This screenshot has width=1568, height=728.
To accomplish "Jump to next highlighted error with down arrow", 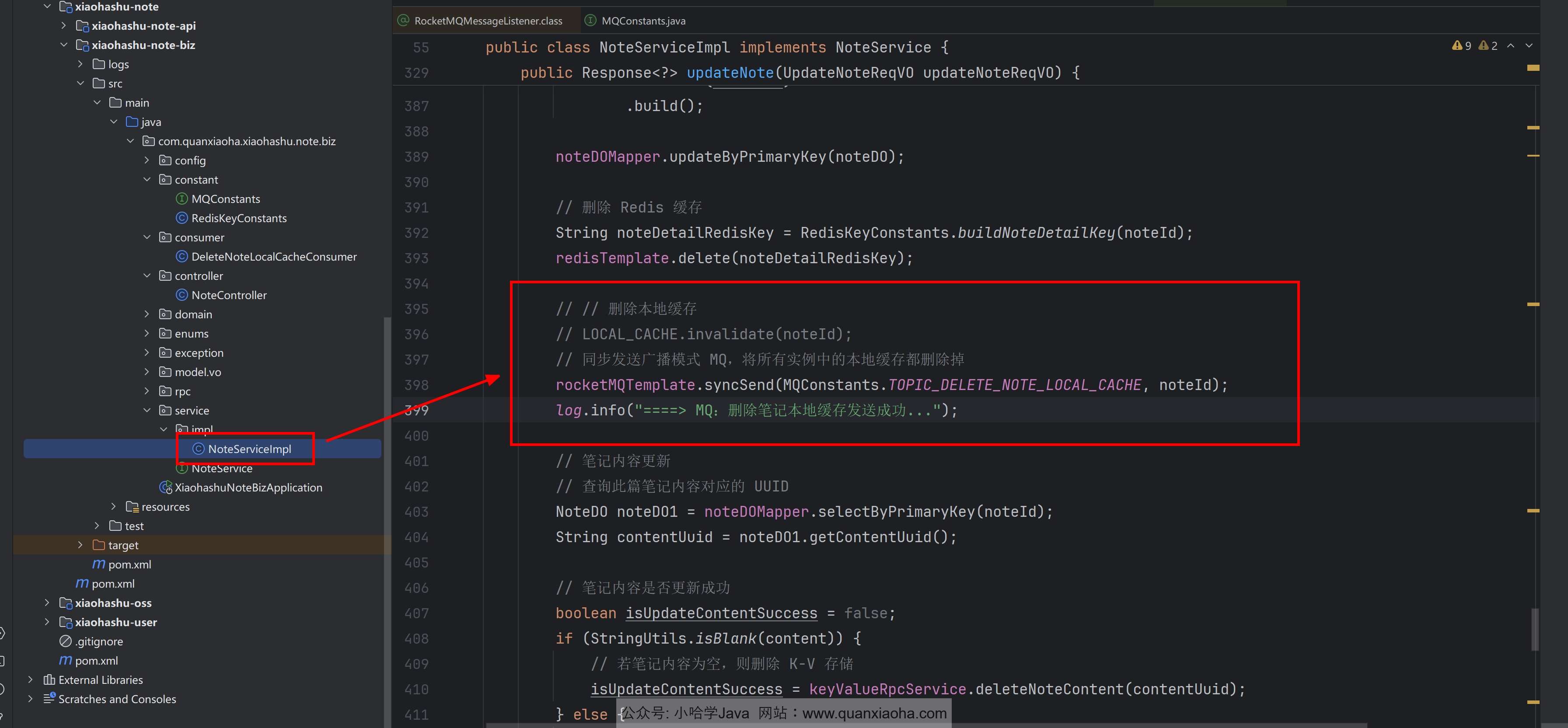I will pyautogui.click(x=1529, y=45).
